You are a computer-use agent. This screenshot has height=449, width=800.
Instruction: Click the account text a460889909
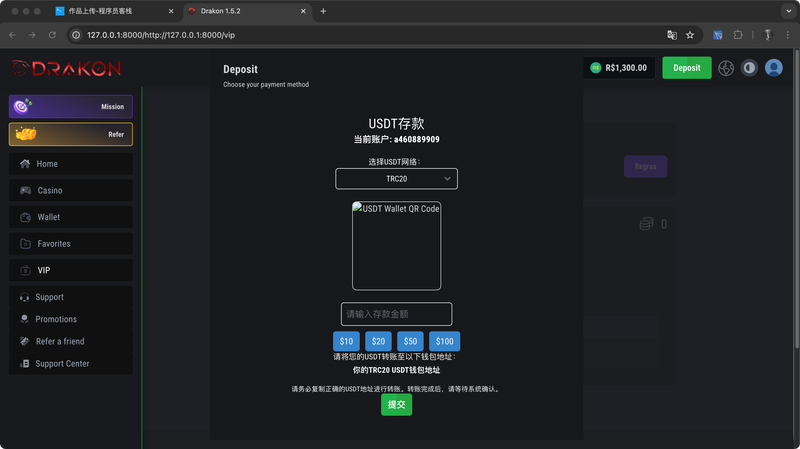416,139
